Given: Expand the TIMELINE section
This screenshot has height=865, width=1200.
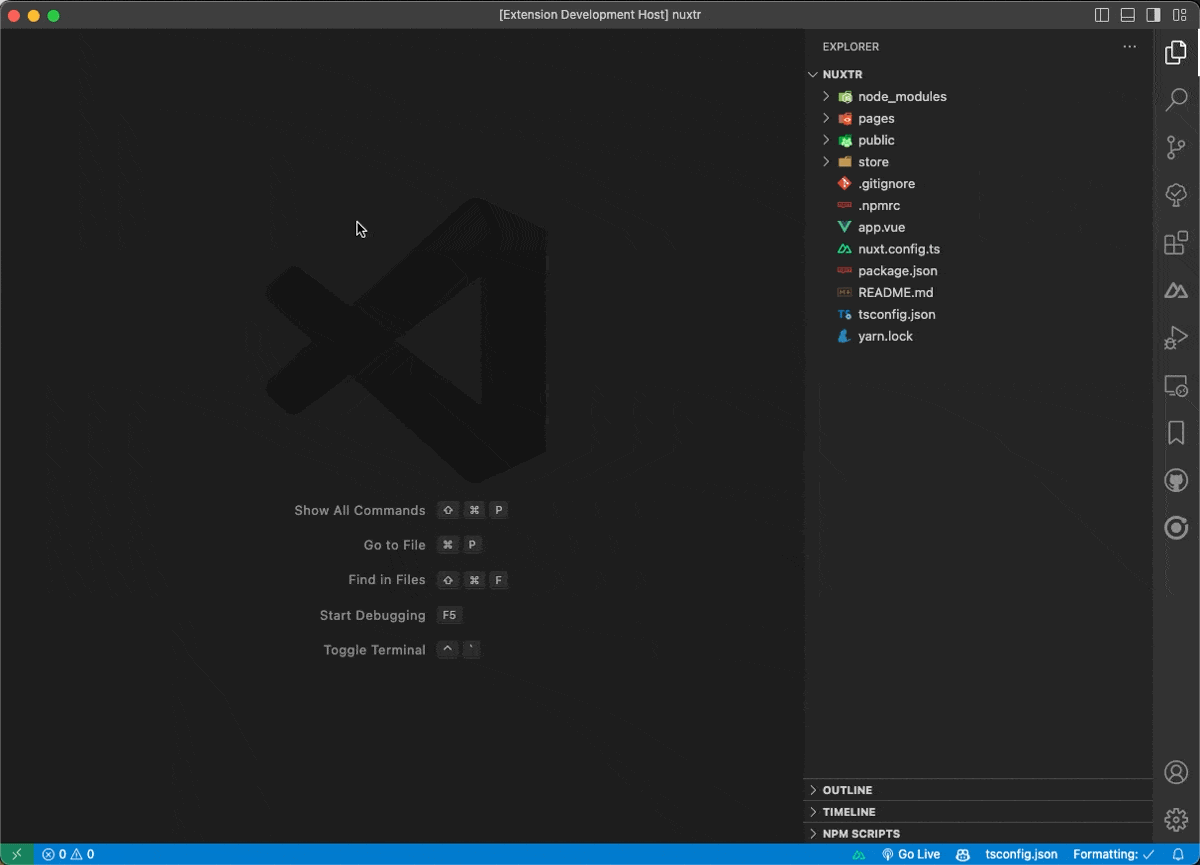Looking at the screenshot, I should click(x=979, y=812).
